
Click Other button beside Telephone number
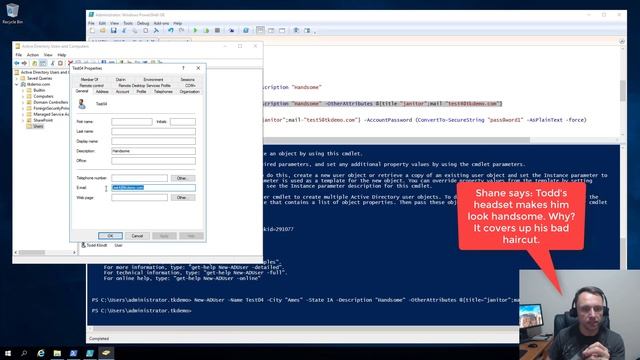pos(182,178)
